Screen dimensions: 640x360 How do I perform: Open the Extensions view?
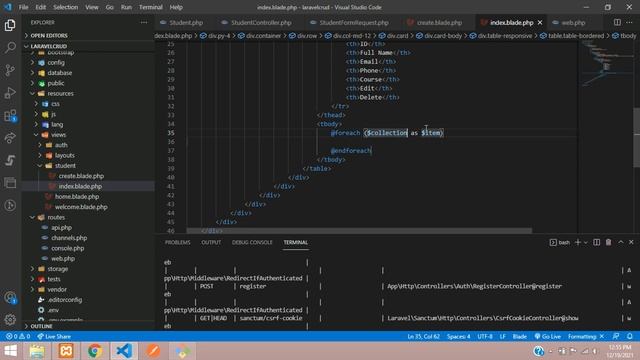click(x=10, y=116)
